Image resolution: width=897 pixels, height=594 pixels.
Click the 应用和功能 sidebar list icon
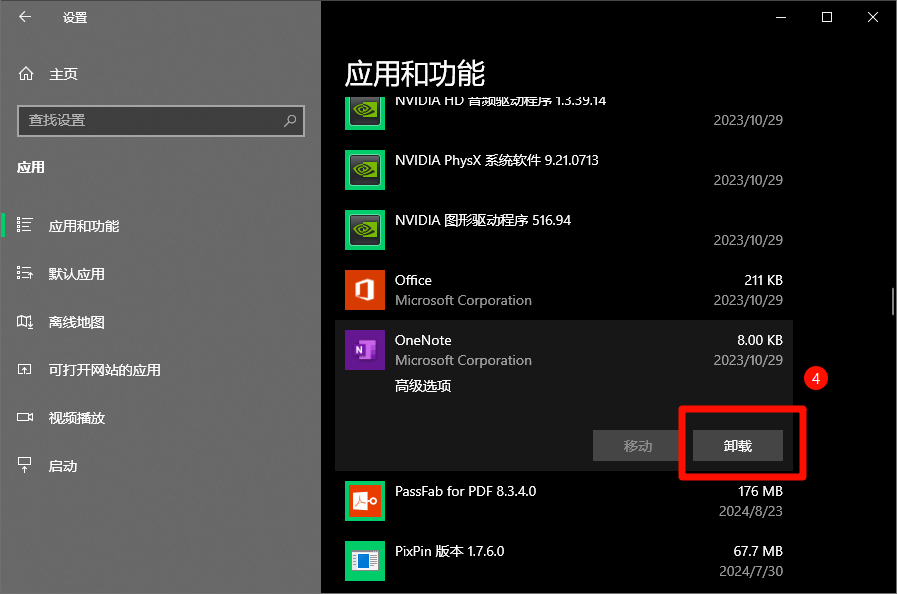25,225
